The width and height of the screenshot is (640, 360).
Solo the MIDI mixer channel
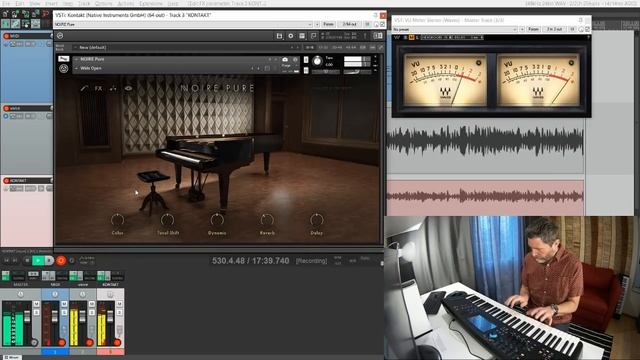pos(64,313)
